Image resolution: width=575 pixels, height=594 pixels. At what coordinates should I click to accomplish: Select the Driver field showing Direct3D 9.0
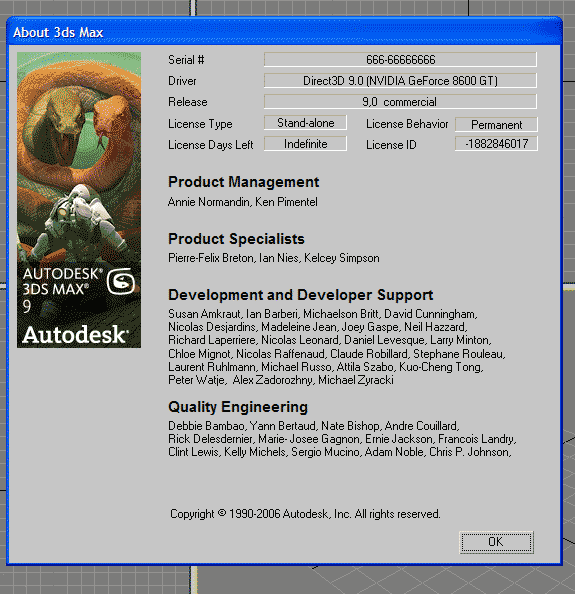(x=400, y=81)
